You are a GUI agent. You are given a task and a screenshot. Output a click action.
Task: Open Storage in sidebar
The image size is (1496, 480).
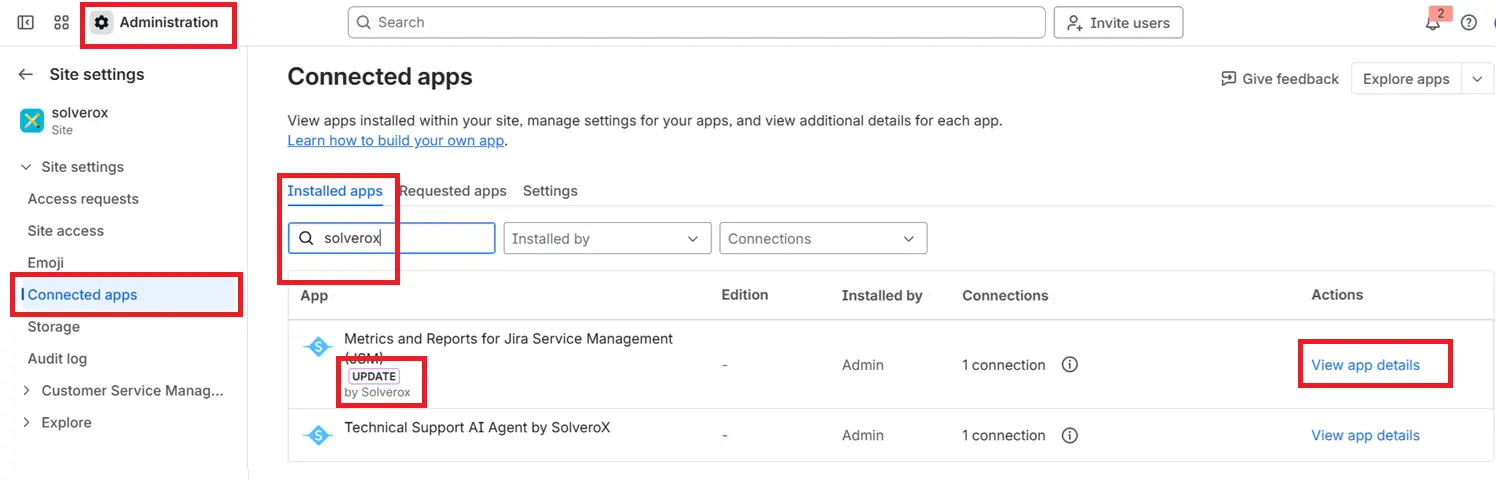54,327
